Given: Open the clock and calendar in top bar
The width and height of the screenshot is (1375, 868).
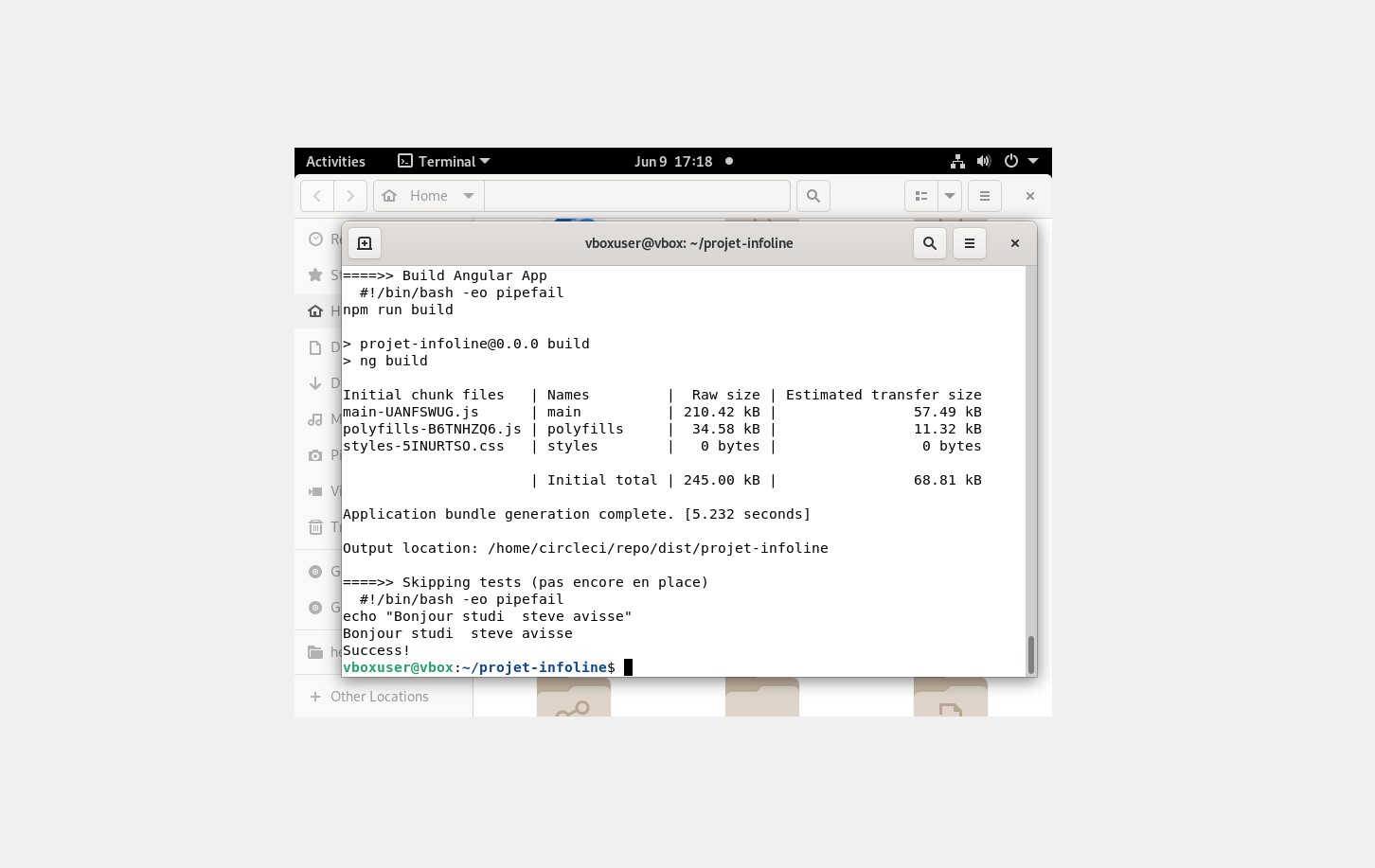Looking at the screenshot, I should point(673,162).
